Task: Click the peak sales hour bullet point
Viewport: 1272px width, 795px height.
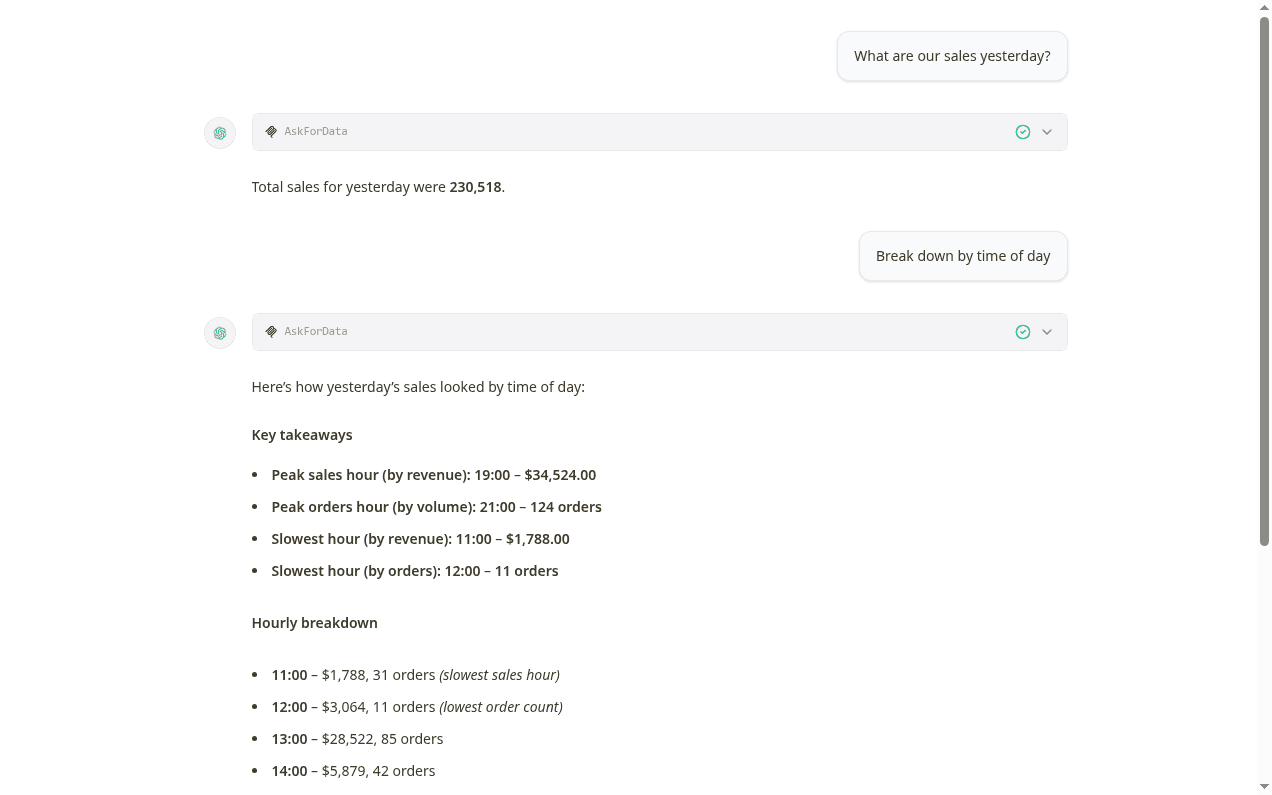Action: 433,474
